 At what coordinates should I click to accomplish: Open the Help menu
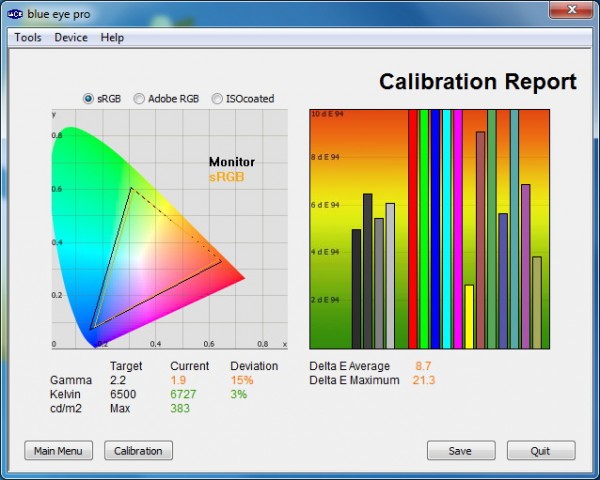coord(112,38)
